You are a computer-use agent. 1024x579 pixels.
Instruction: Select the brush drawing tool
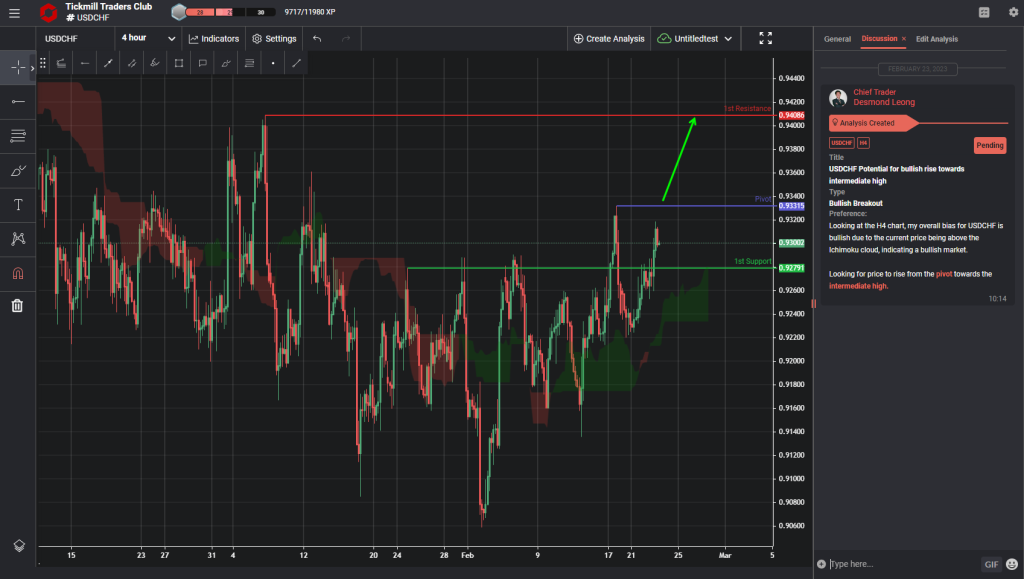(x=17, y=170)
